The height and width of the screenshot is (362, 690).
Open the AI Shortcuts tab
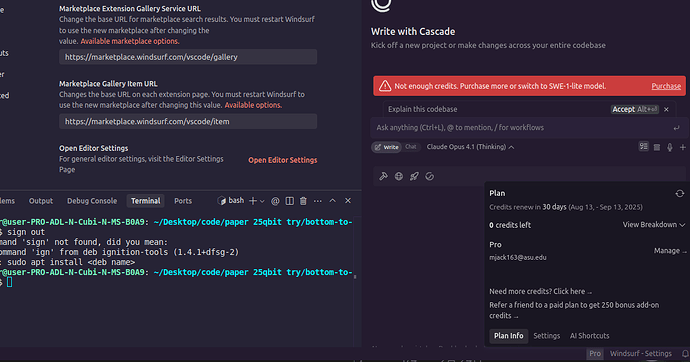click(x=589, y=336)
